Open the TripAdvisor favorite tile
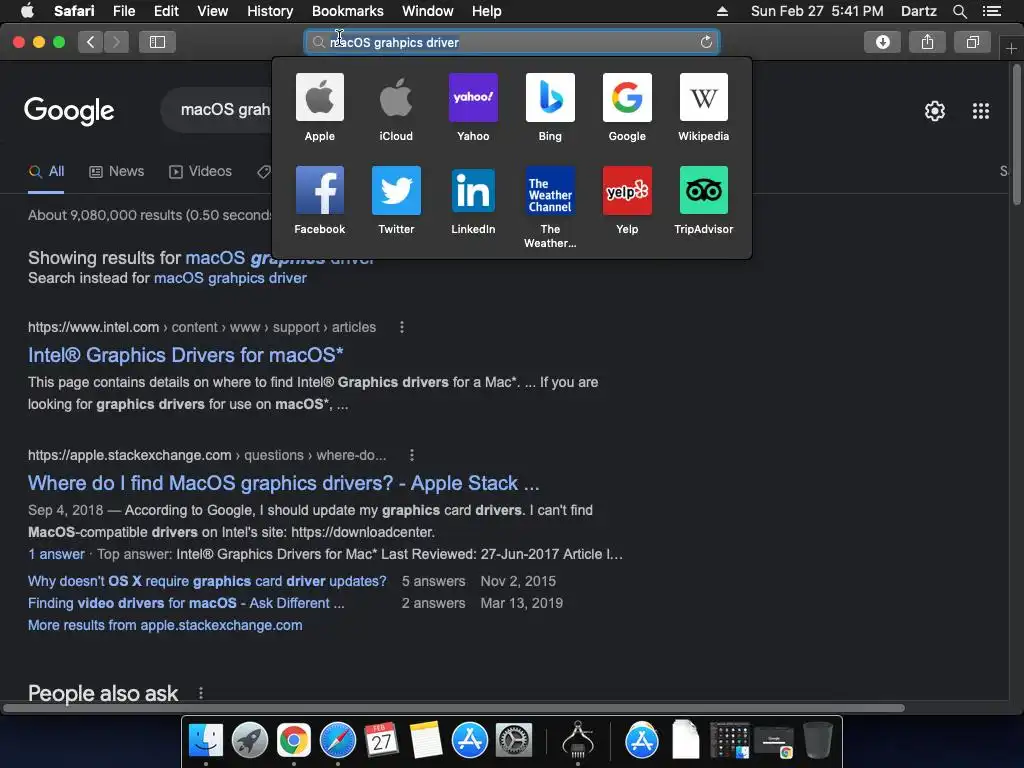The height and width of the screenshot is (768, 1024). coord(703,190)
